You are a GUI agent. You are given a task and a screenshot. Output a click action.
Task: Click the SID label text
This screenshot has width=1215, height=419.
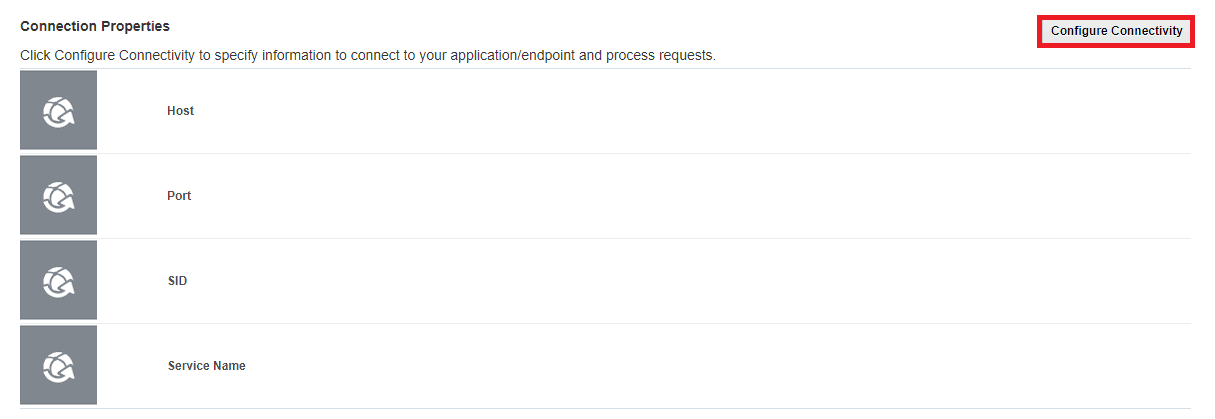coord(177,281)
